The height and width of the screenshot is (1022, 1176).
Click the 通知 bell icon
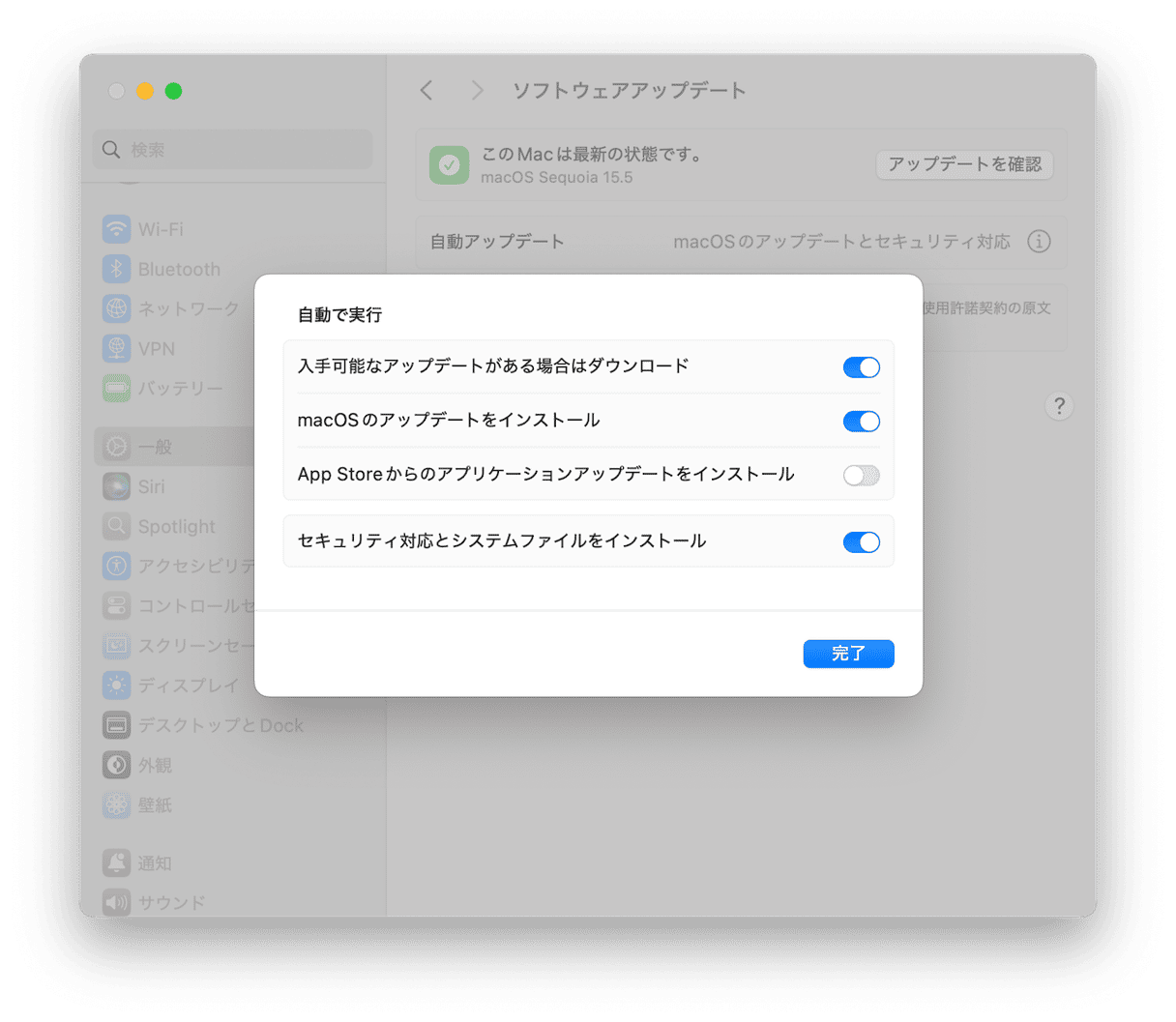pyautogui.click(x=116, y=862)
